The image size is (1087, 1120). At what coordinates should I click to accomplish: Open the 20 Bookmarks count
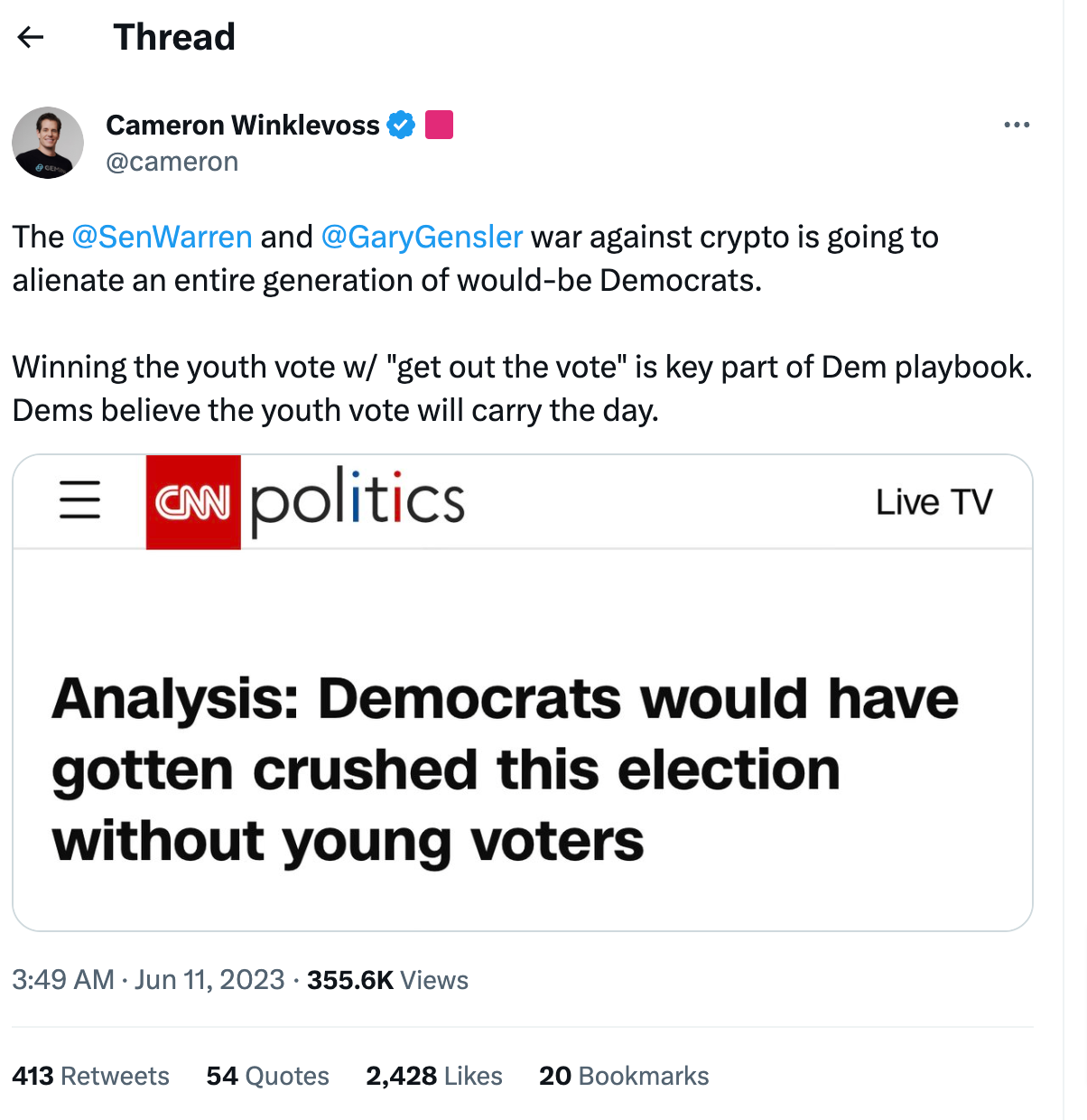coord(623,1076)
